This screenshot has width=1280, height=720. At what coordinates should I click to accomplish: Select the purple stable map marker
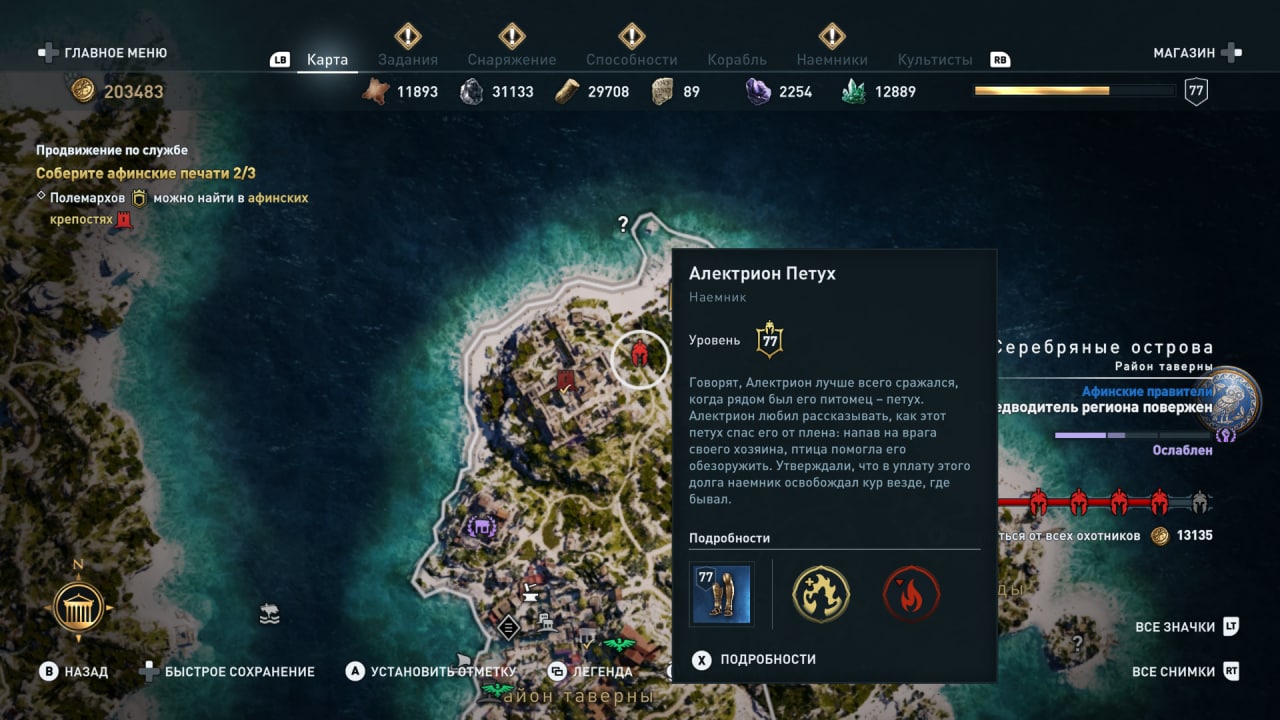point(482,526)
